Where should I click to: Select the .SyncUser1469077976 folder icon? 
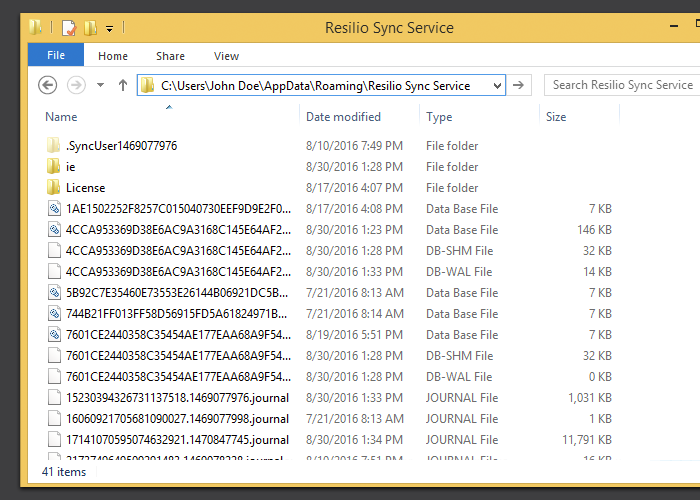[x=54, y=145]
